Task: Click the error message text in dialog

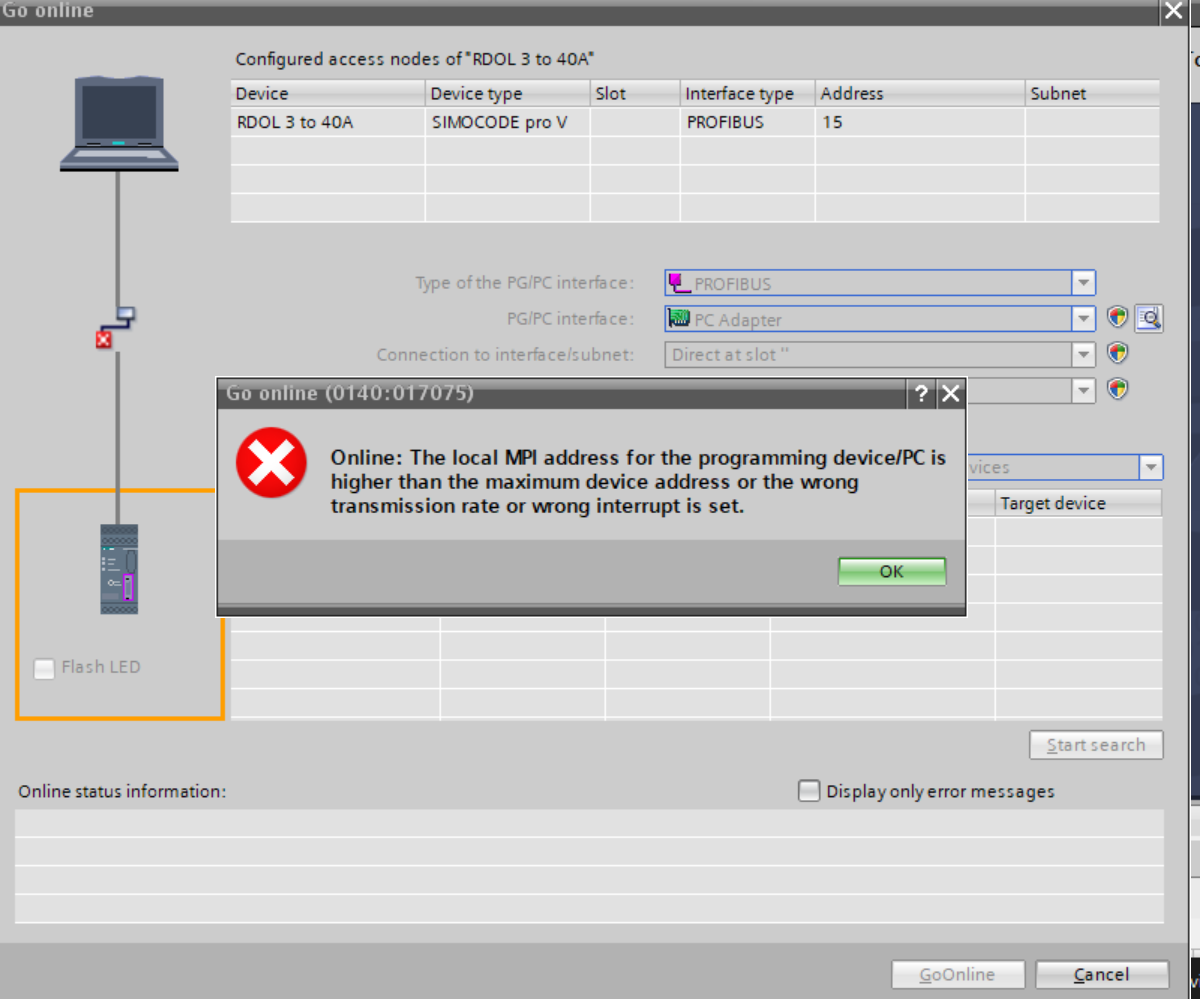Action: click(x=638, y=482)
